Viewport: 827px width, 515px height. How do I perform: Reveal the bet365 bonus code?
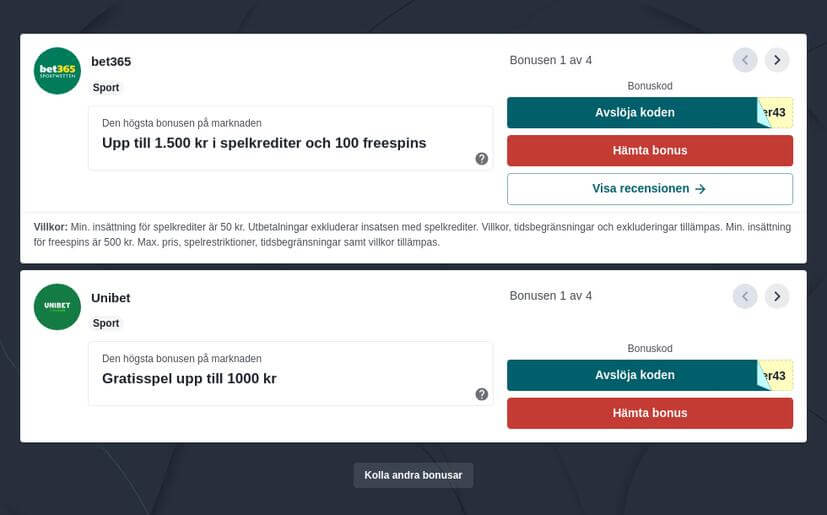[x=635, y=113]
